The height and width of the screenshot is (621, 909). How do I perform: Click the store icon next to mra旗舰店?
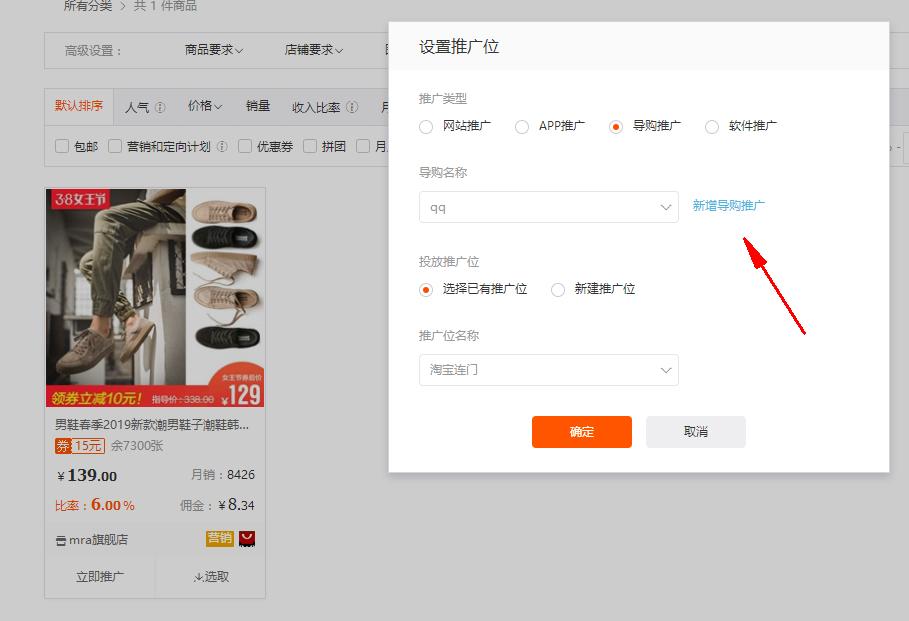coord(59,538)
